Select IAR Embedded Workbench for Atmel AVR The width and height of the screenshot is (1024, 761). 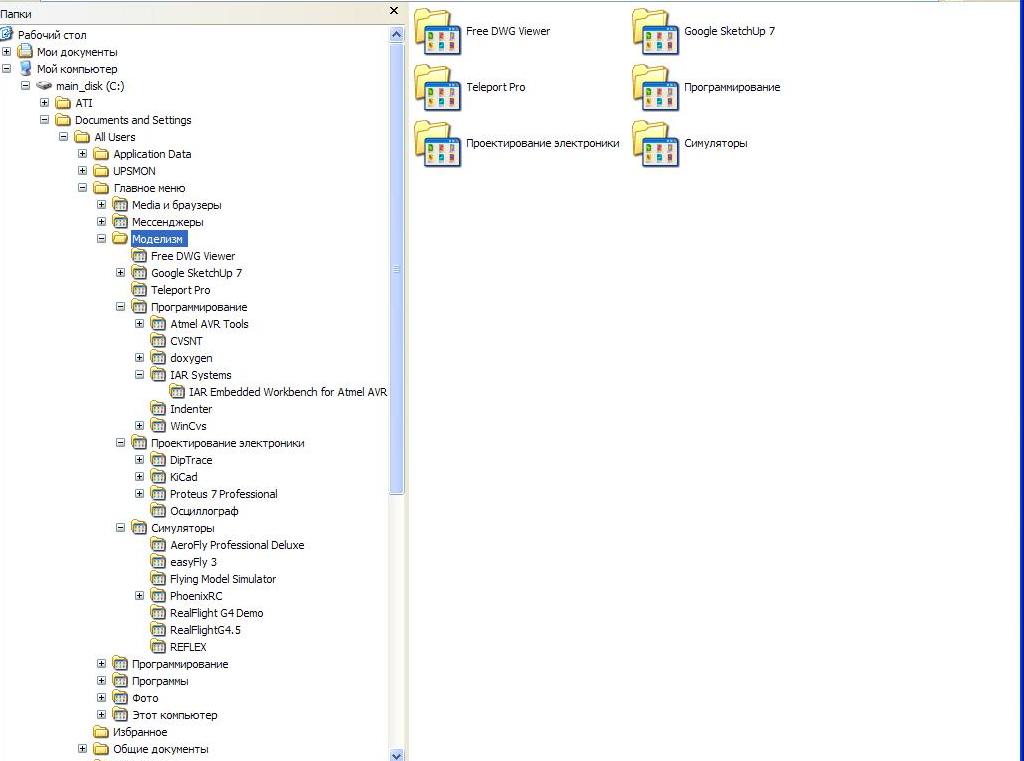pos(288,392)
